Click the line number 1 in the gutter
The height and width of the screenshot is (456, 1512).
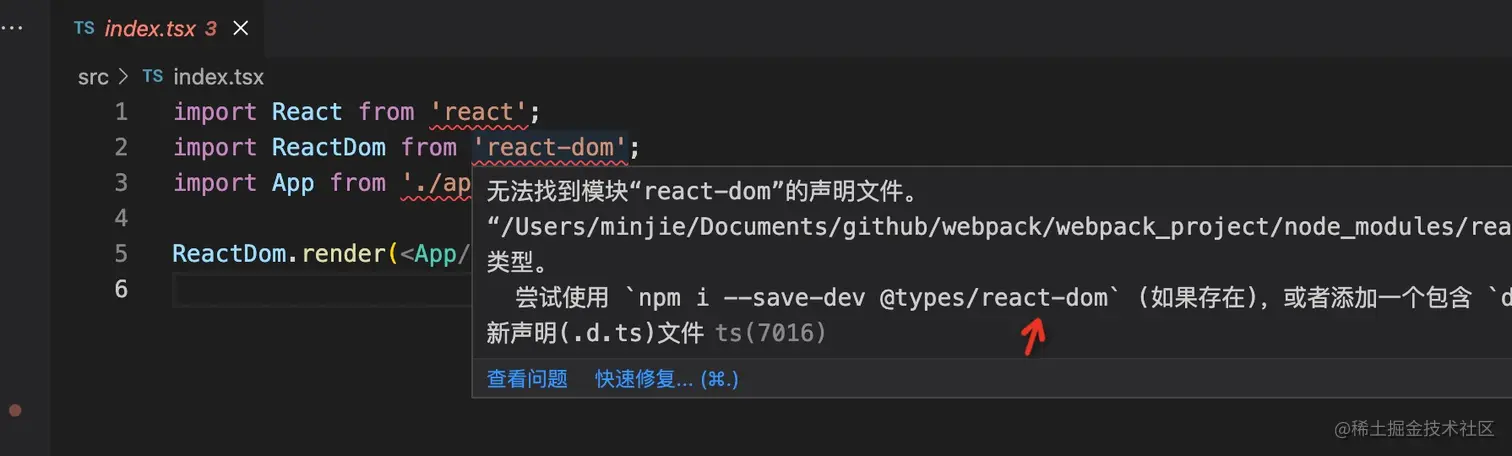[x=121, y=111]
